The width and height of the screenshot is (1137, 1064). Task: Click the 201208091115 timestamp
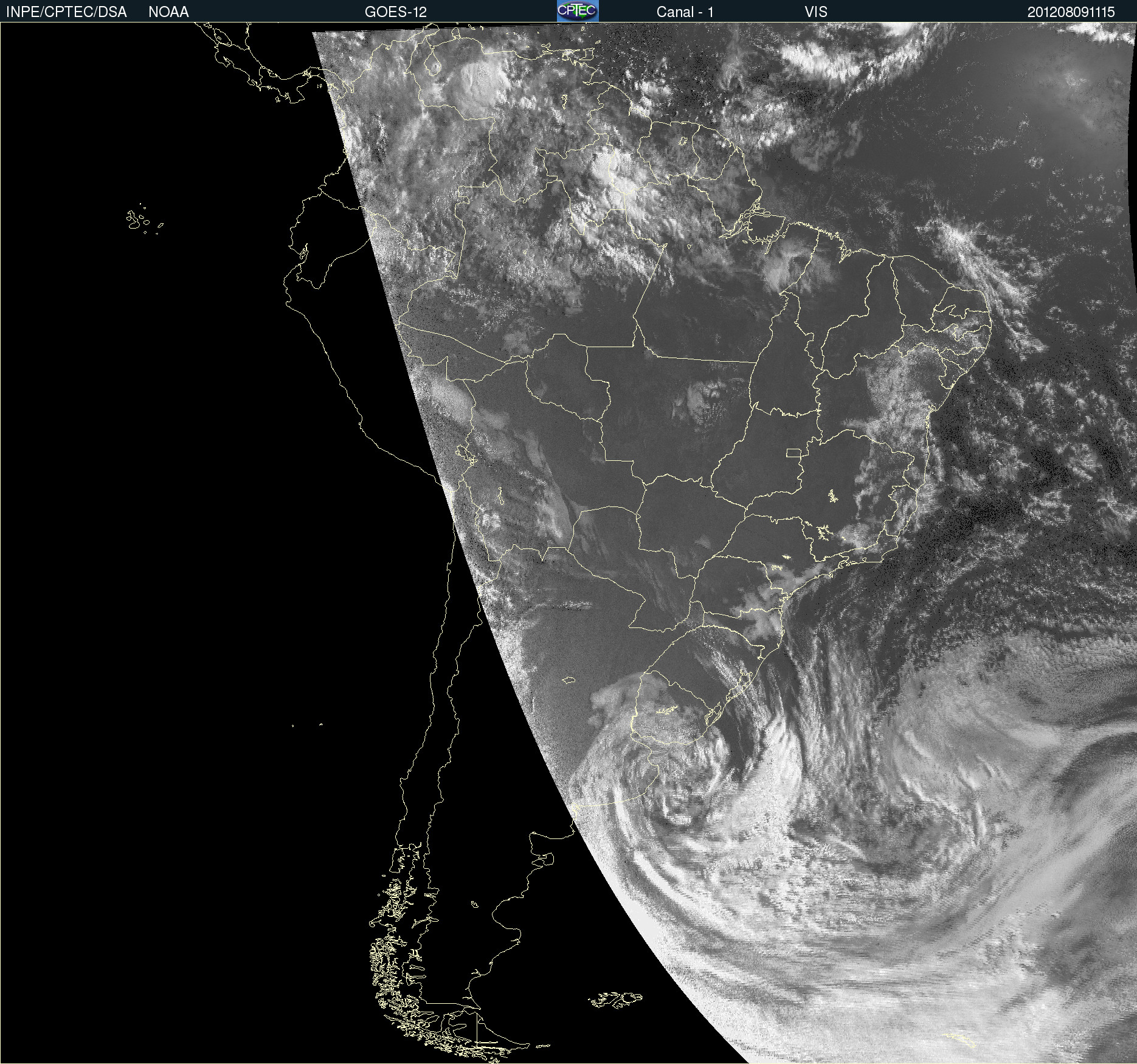coord(1071,12)
